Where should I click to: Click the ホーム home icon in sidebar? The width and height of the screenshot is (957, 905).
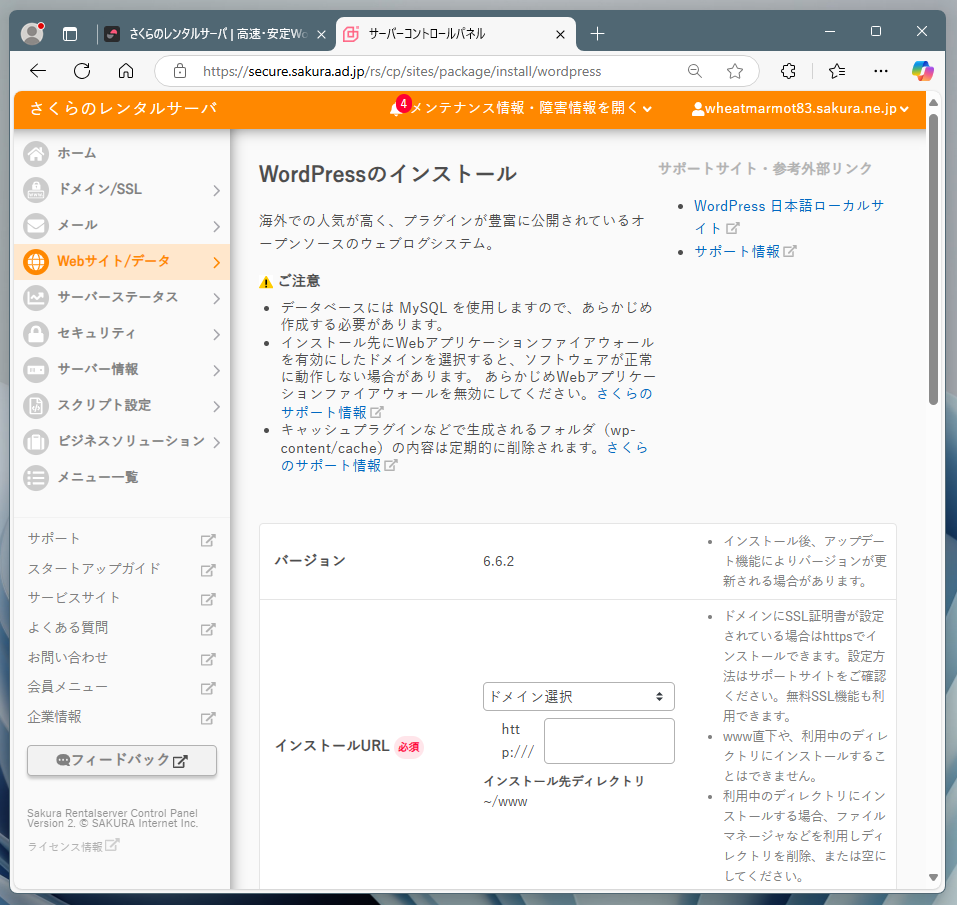tap(36, 154)
